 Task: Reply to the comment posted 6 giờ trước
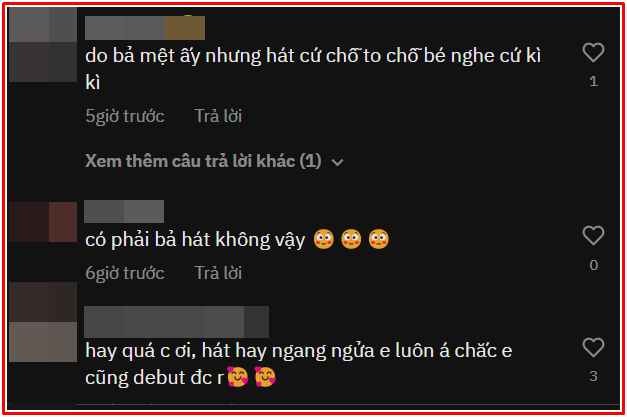tap(218, 273)
